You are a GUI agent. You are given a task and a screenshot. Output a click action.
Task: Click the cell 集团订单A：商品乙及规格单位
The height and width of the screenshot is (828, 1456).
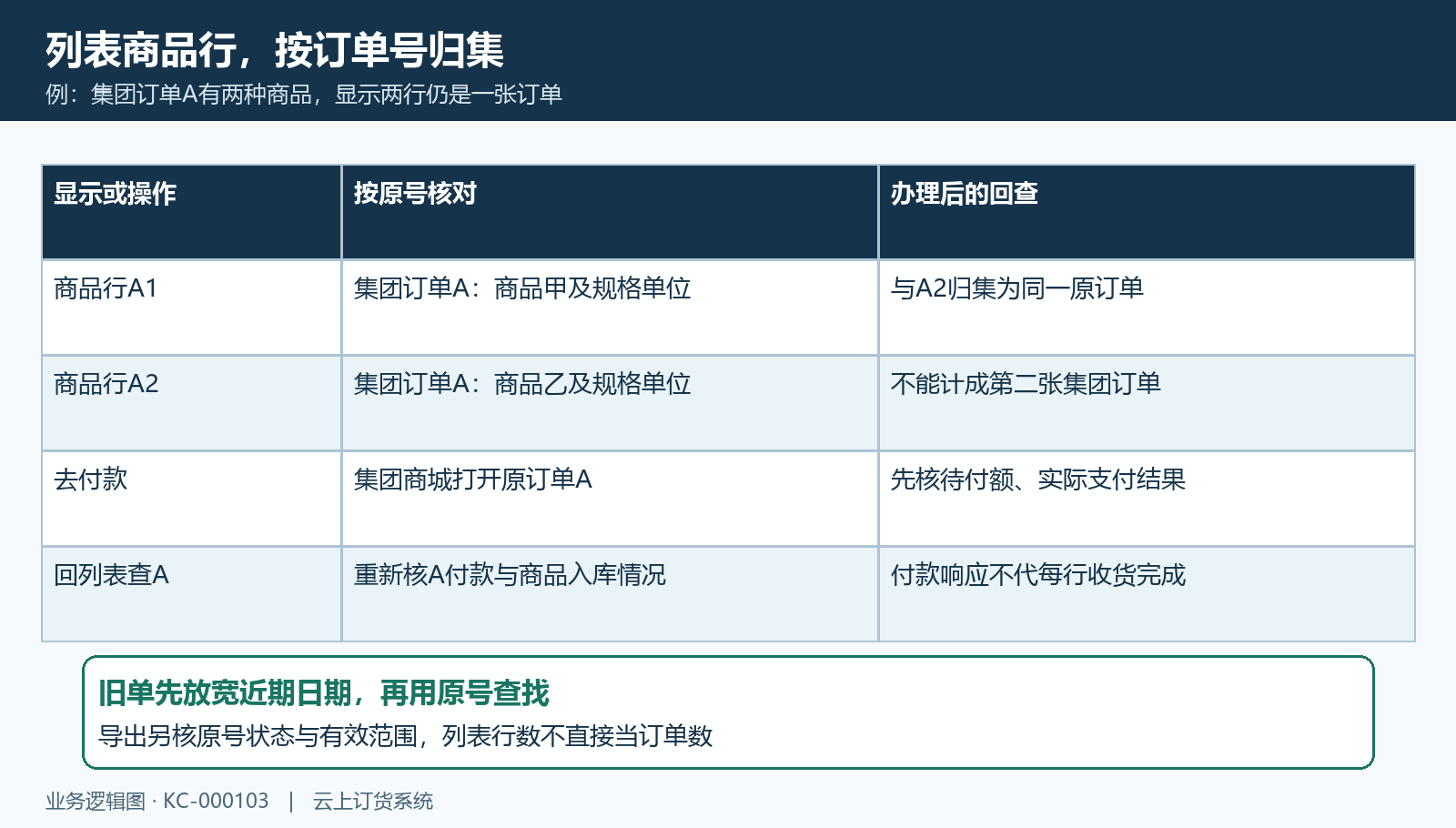(x=610, y=403)
